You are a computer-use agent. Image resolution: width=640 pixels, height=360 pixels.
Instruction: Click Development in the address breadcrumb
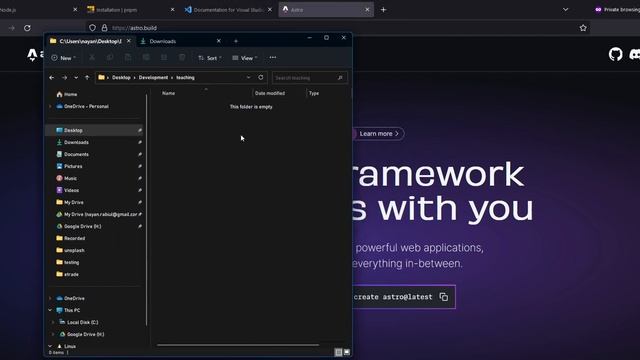tap(153, 78)
